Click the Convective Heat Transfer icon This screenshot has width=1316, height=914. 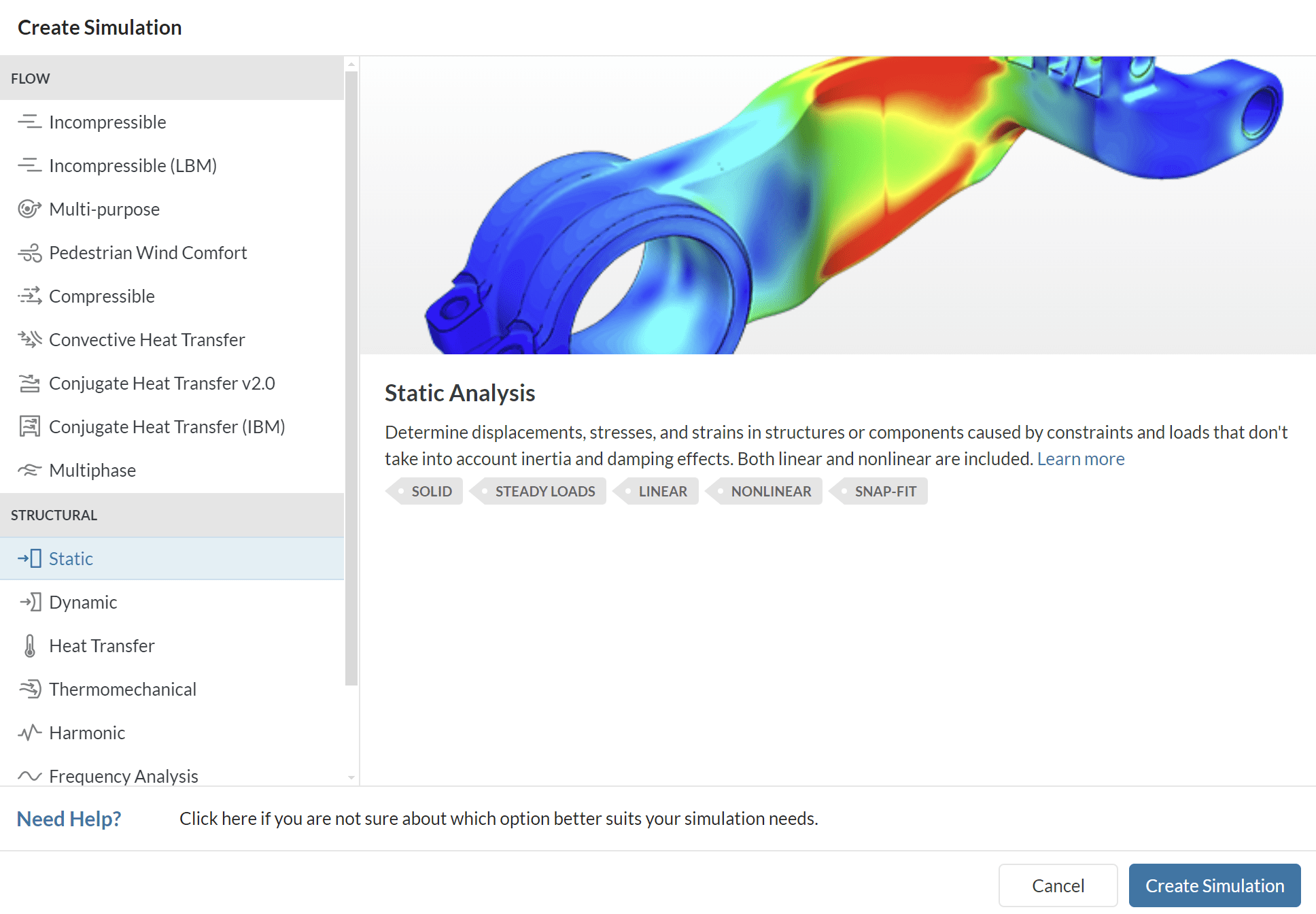[29, 339]
